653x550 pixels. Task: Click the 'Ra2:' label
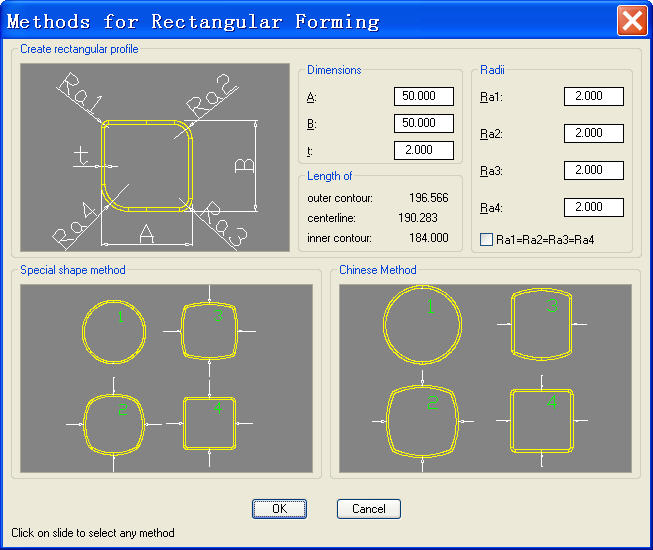tap(491, 134)
